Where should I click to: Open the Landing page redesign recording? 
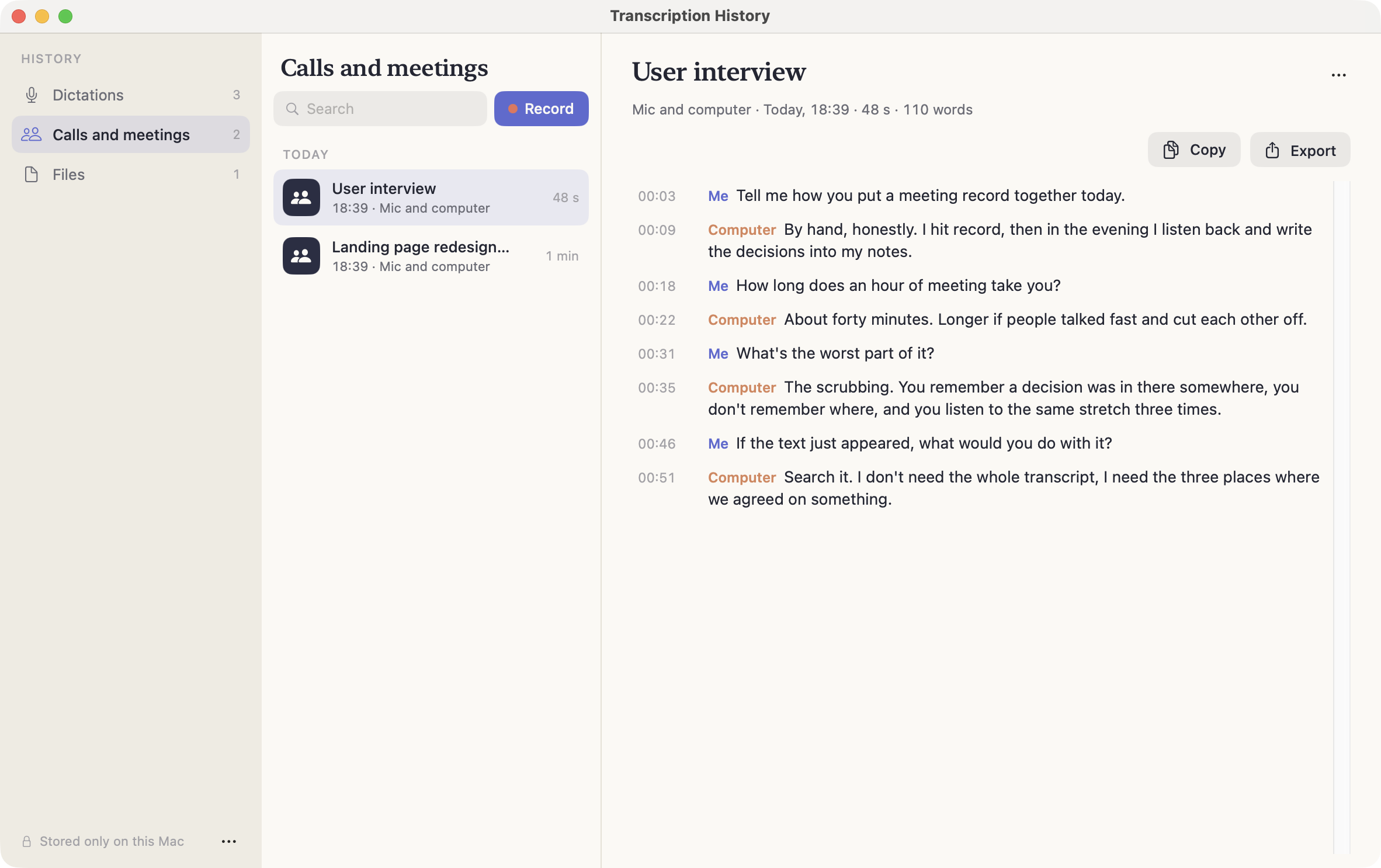point(431,256)
